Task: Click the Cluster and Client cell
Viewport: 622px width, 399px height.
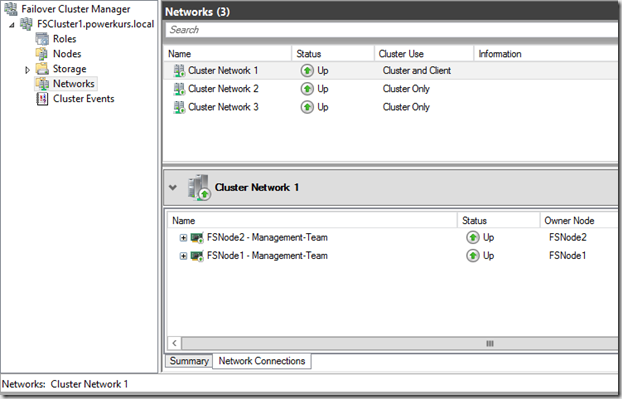Action: (417, 71)
